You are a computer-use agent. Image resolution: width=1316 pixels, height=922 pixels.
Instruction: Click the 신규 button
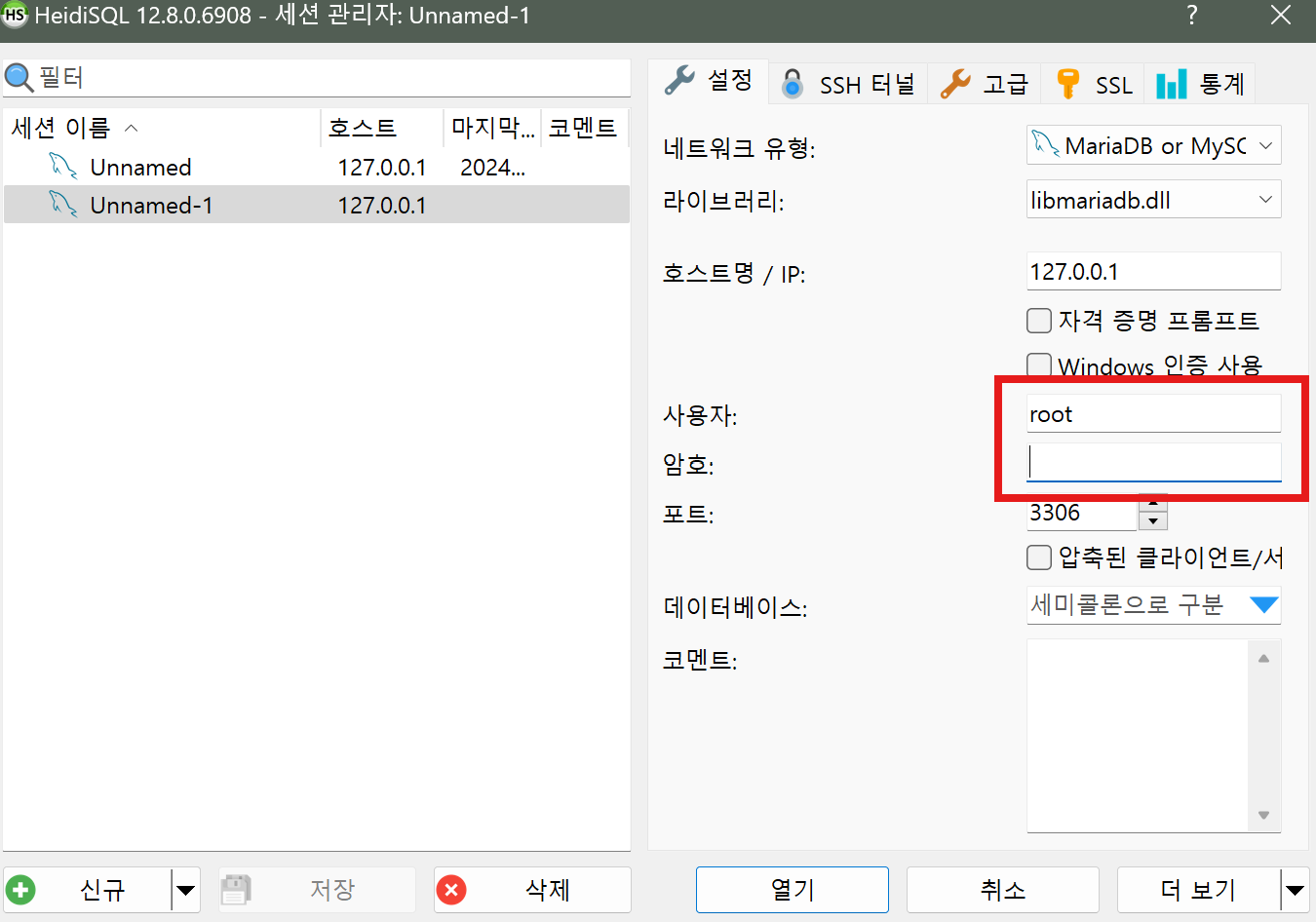(x=89, y=890)
